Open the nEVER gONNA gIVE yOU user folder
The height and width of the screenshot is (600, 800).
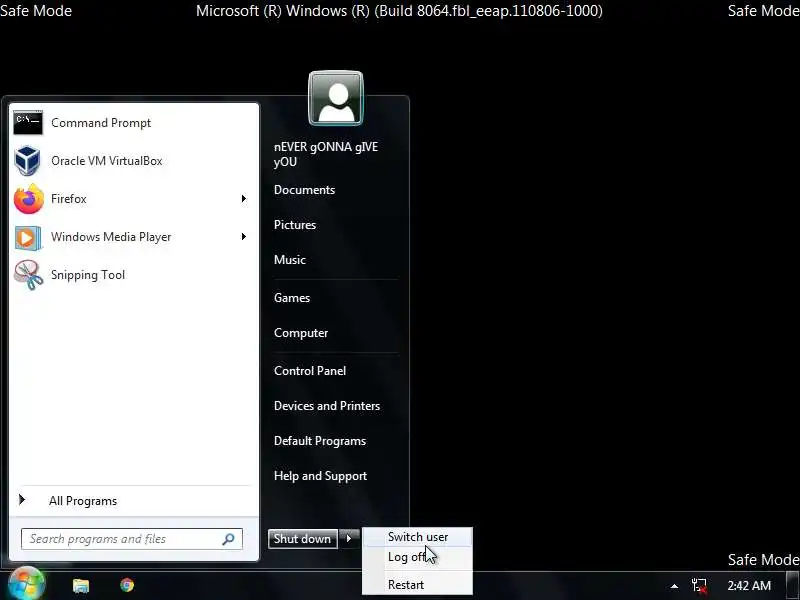click(x=326, y=155)
